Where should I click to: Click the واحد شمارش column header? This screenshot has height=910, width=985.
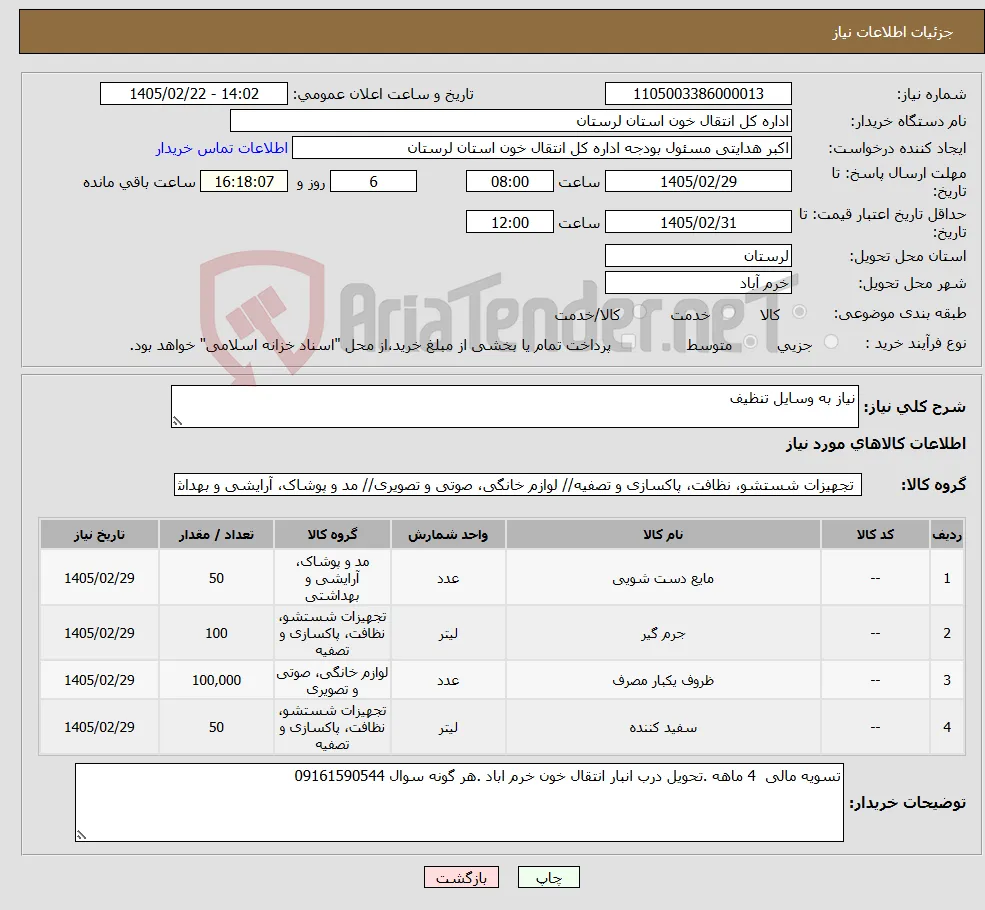point(448,534)
